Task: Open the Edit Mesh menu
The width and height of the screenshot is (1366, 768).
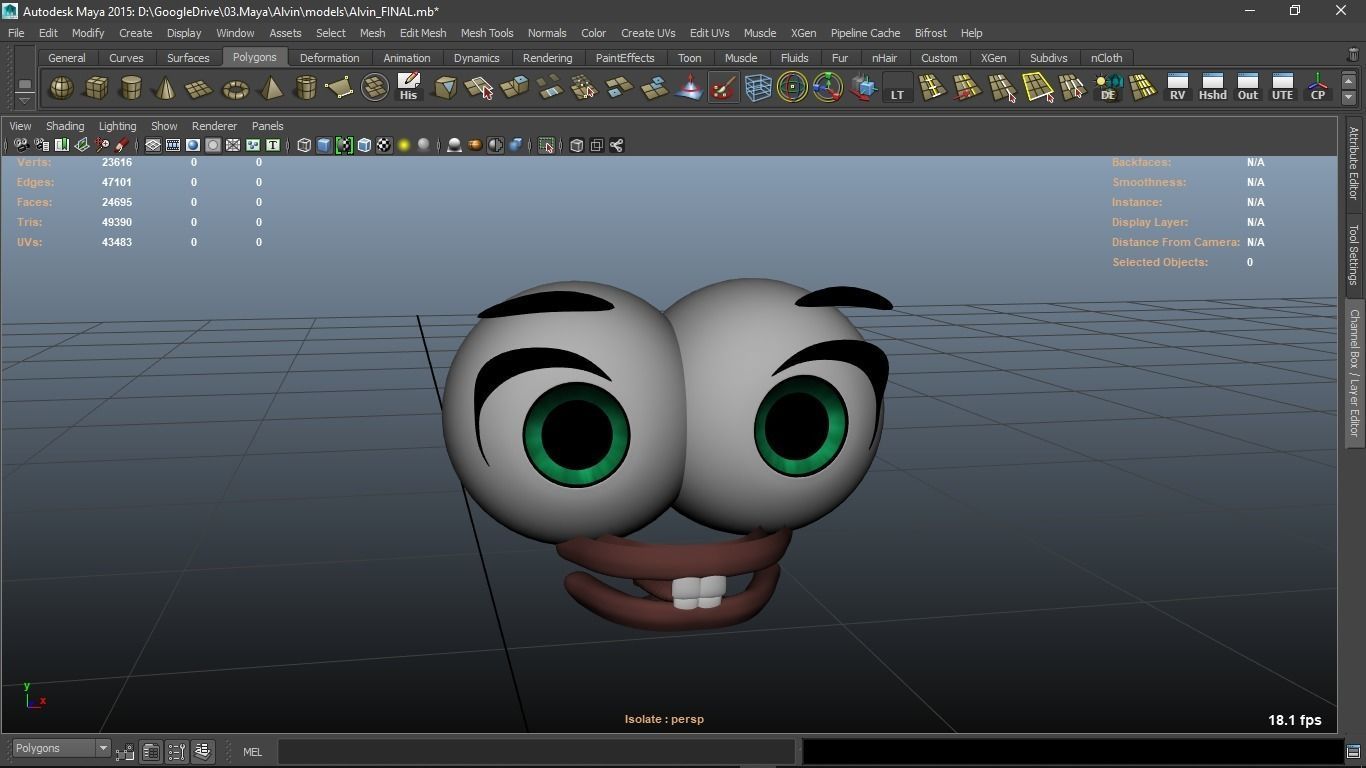Action: tap(423, 33)
